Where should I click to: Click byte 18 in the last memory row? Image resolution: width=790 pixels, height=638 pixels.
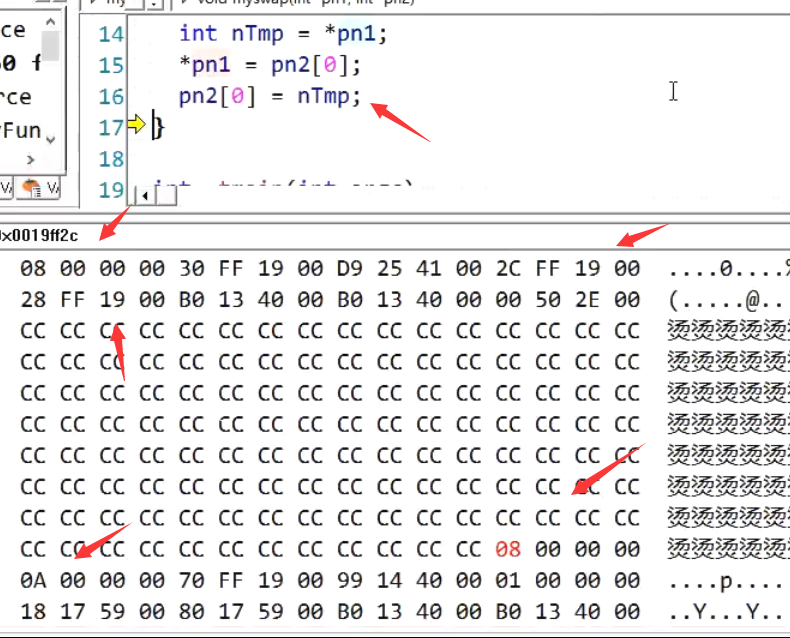[33, 611]
